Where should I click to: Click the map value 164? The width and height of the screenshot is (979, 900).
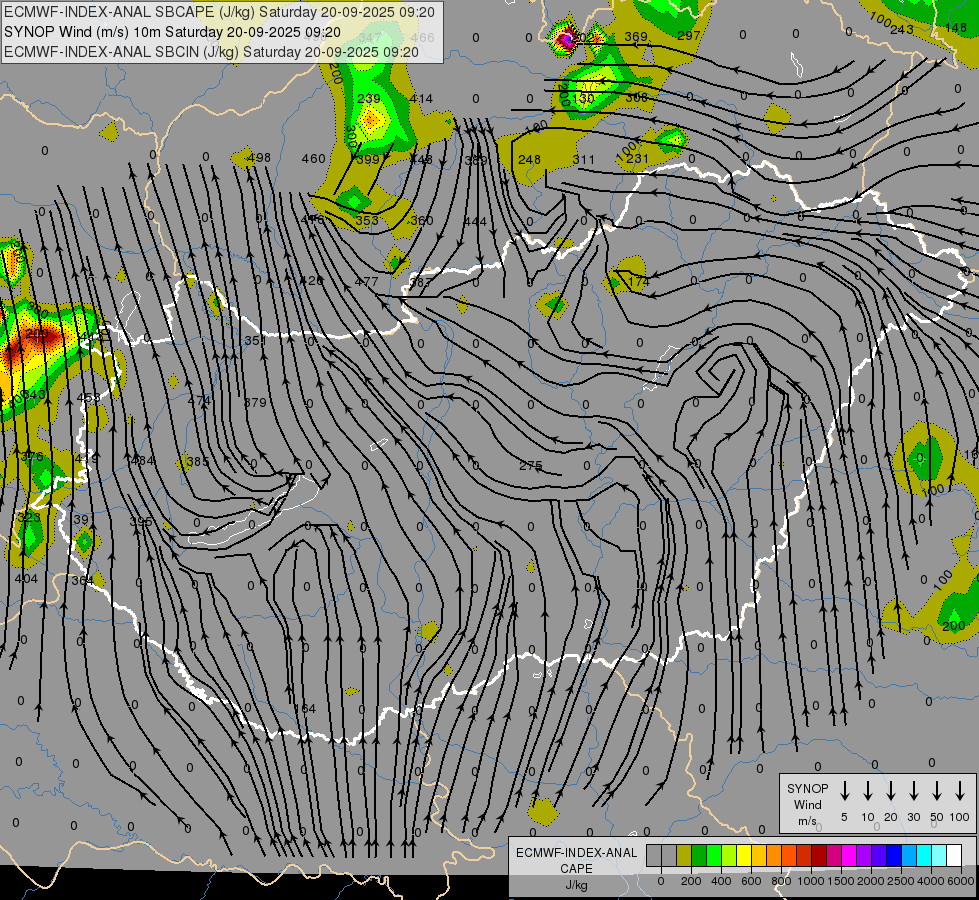[x=305, y=708]
